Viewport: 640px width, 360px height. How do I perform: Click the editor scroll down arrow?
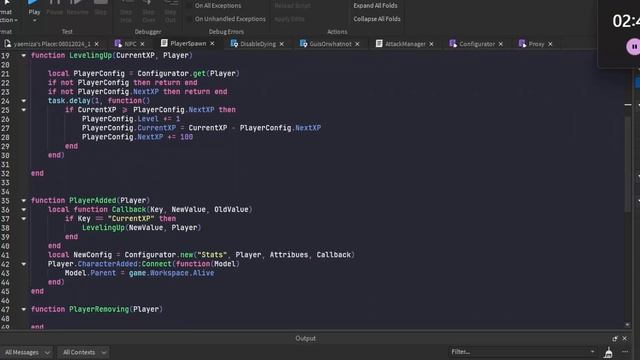(x=628, y=324)
